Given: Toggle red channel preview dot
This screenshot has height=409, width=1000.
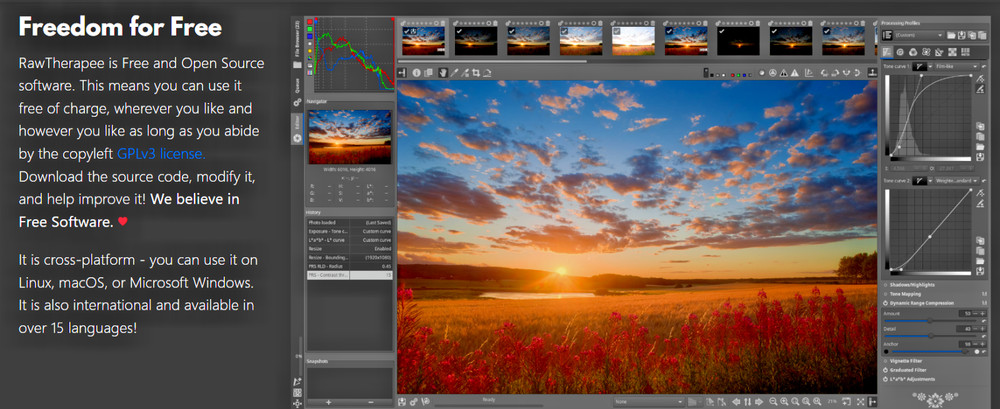Looking at the screenshot, I should pyautogui.click(x=733, y=75).
